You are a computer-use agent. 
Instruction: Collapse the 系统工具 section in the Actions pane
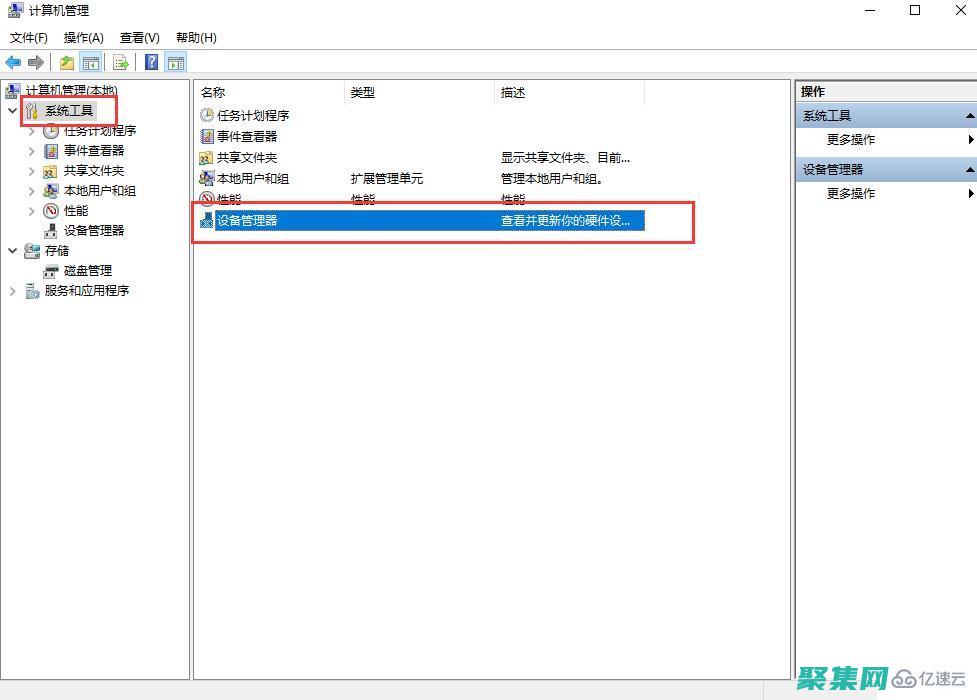tap(969, 115)
